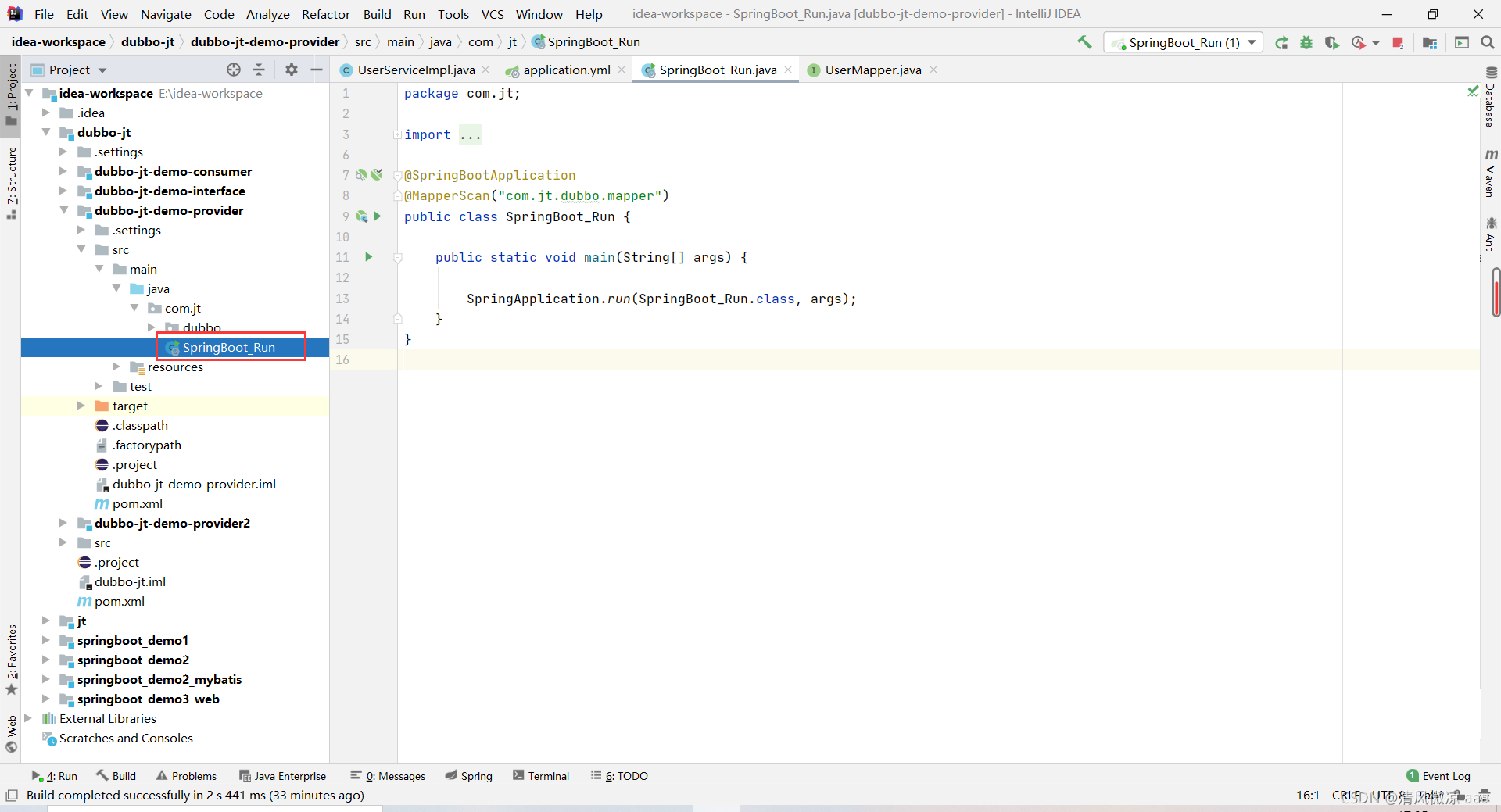This screenshot has height=812, width=1501.
Task: Click the 16:1 caret position indicator
Action: (1308, 796)
